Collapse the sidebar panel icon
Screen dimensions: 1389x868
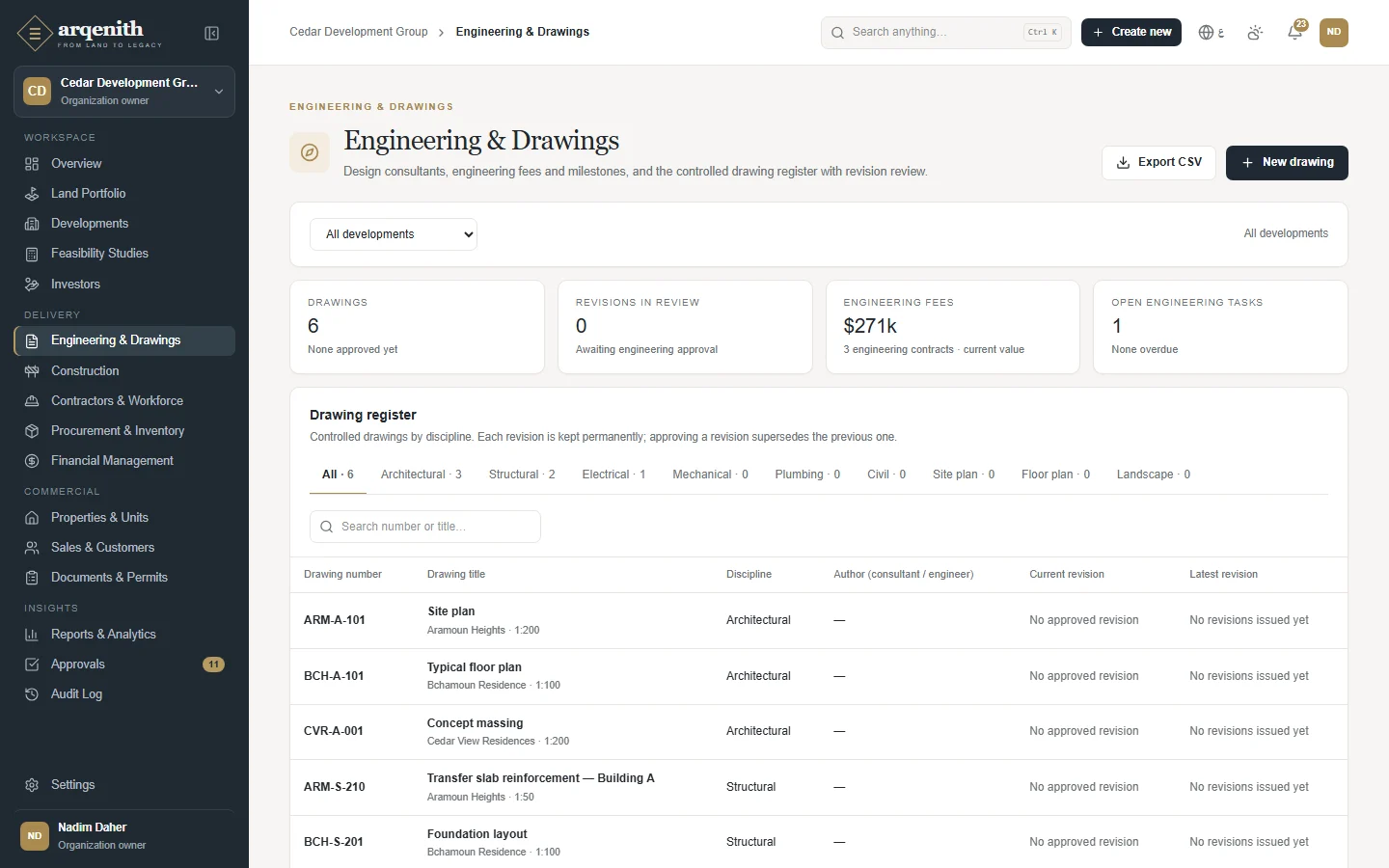pyautogui.click(x=212, y=34)
